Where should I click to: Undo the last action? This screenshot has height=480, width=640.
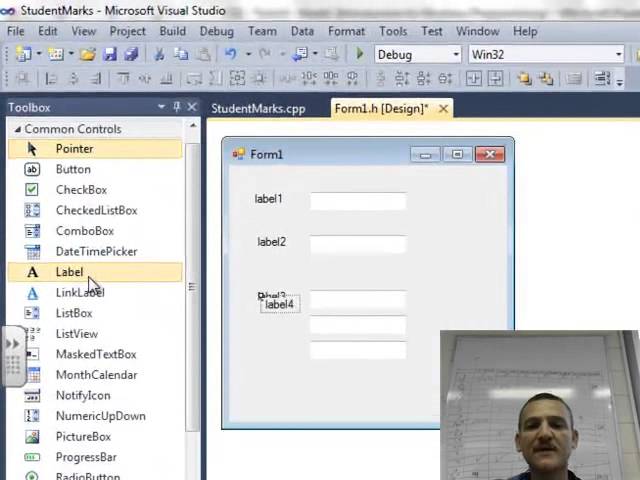coord(230,54)
